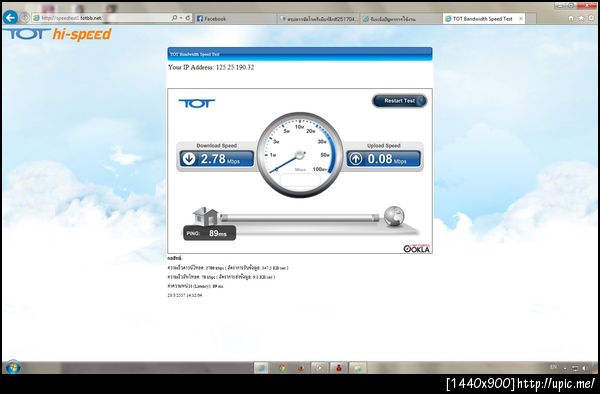This screenshot has width=600, height=394.
Task: Switch to the third Thai-titled browser tab
Action: 401,18
